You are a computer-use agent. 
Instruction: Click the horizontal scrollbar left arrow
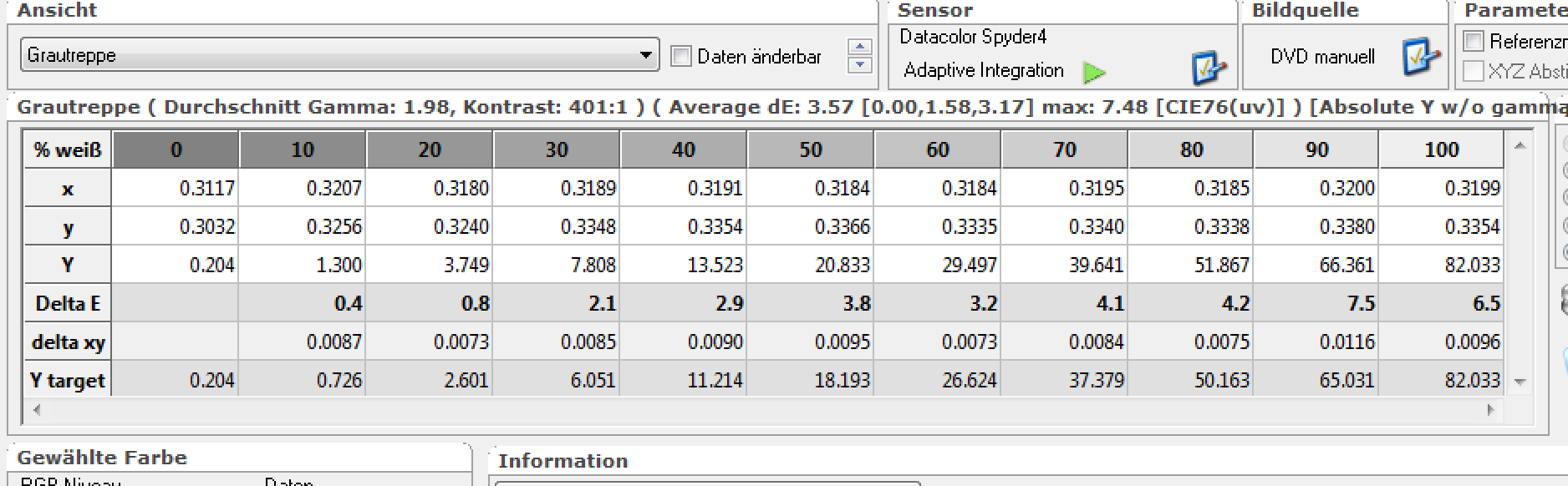[36, 410]
